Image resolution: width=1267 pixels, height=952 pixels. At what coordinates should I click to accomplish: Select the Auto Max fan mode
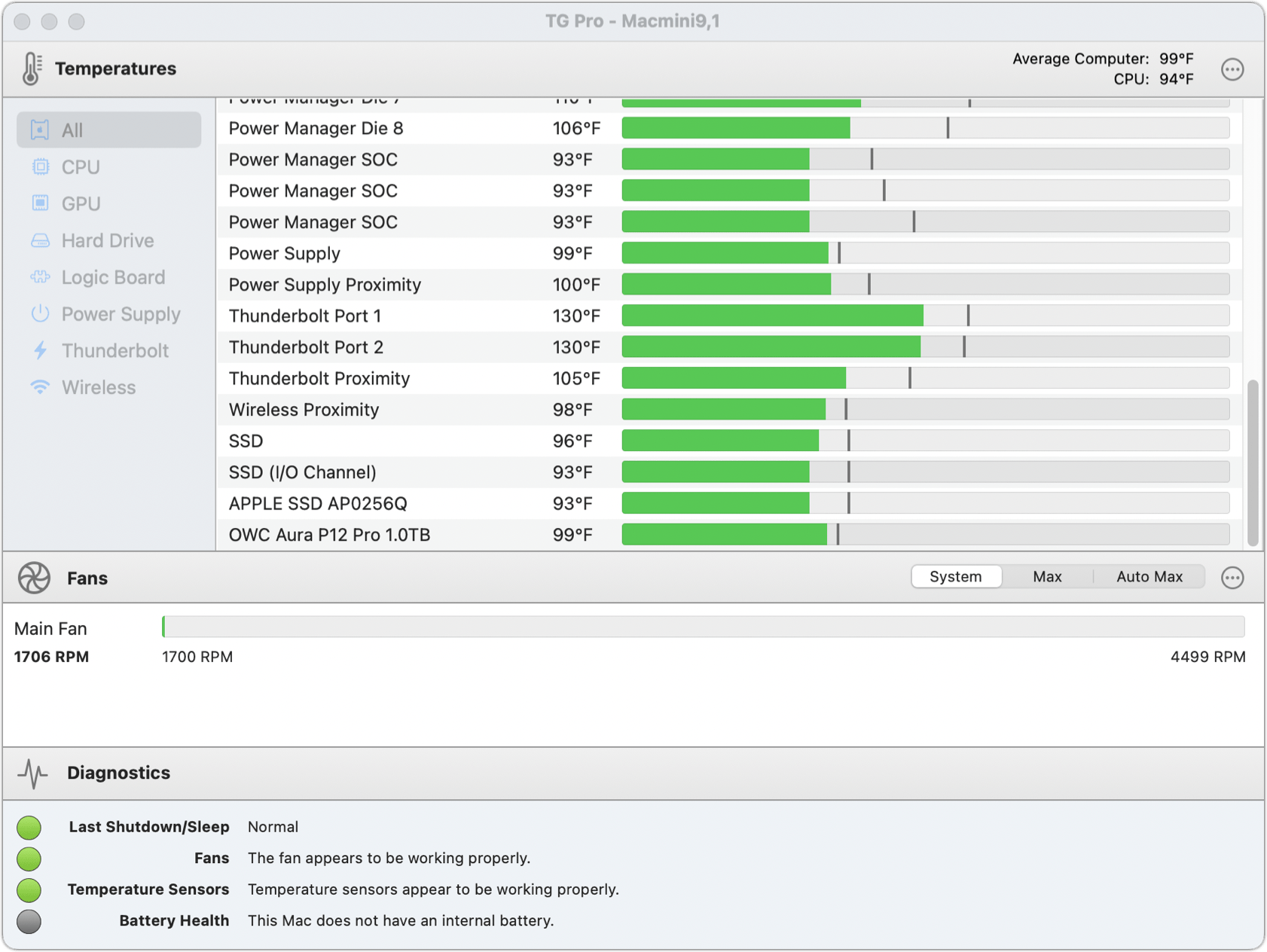[1148, 576]
